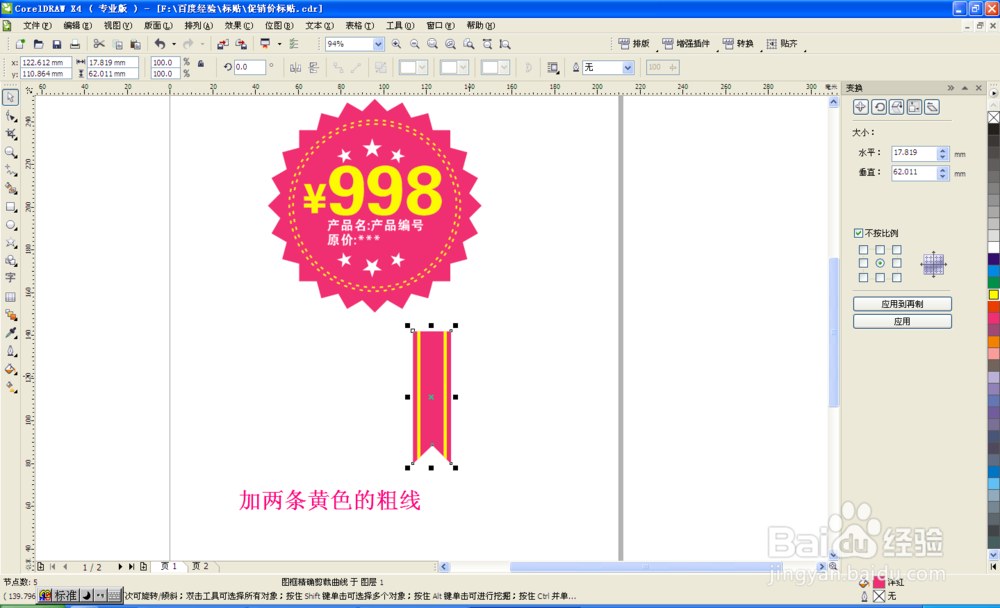Select the yellow swatch in the color palette
This screenshot has width=1000, height=608.
pos(993,296)
